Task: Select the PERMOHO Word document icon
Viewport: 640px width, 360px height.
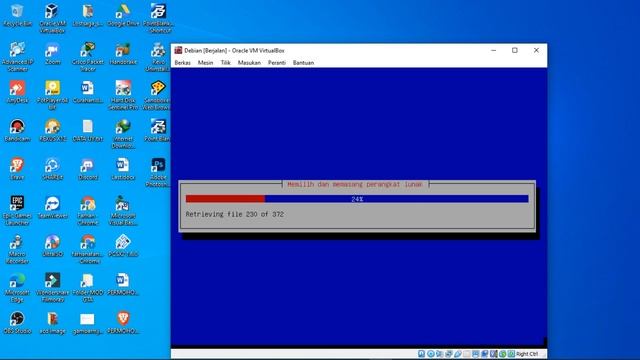Action: click(x=123, y=284)
